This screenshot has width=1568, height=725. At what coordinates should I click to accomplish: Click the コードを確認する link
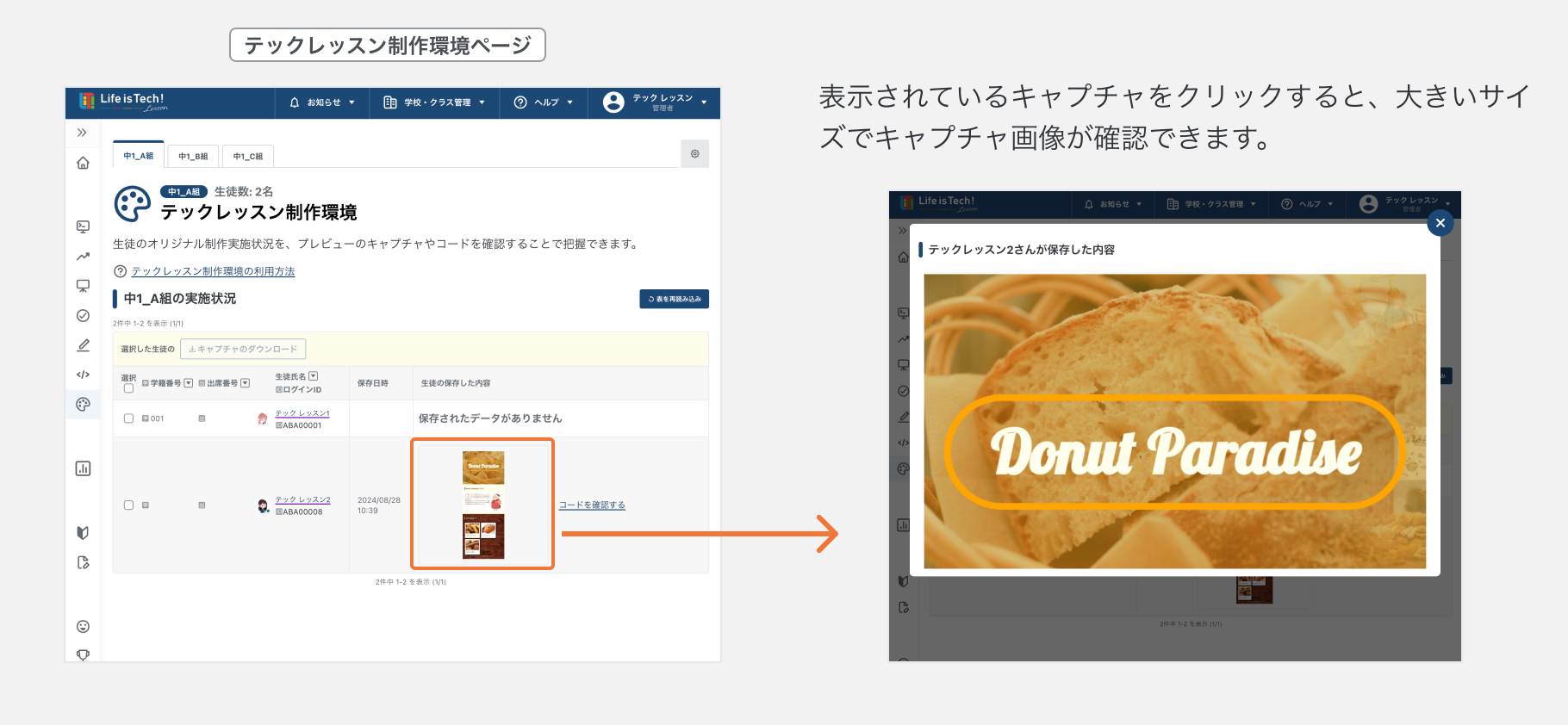click(x=592, y=505)
